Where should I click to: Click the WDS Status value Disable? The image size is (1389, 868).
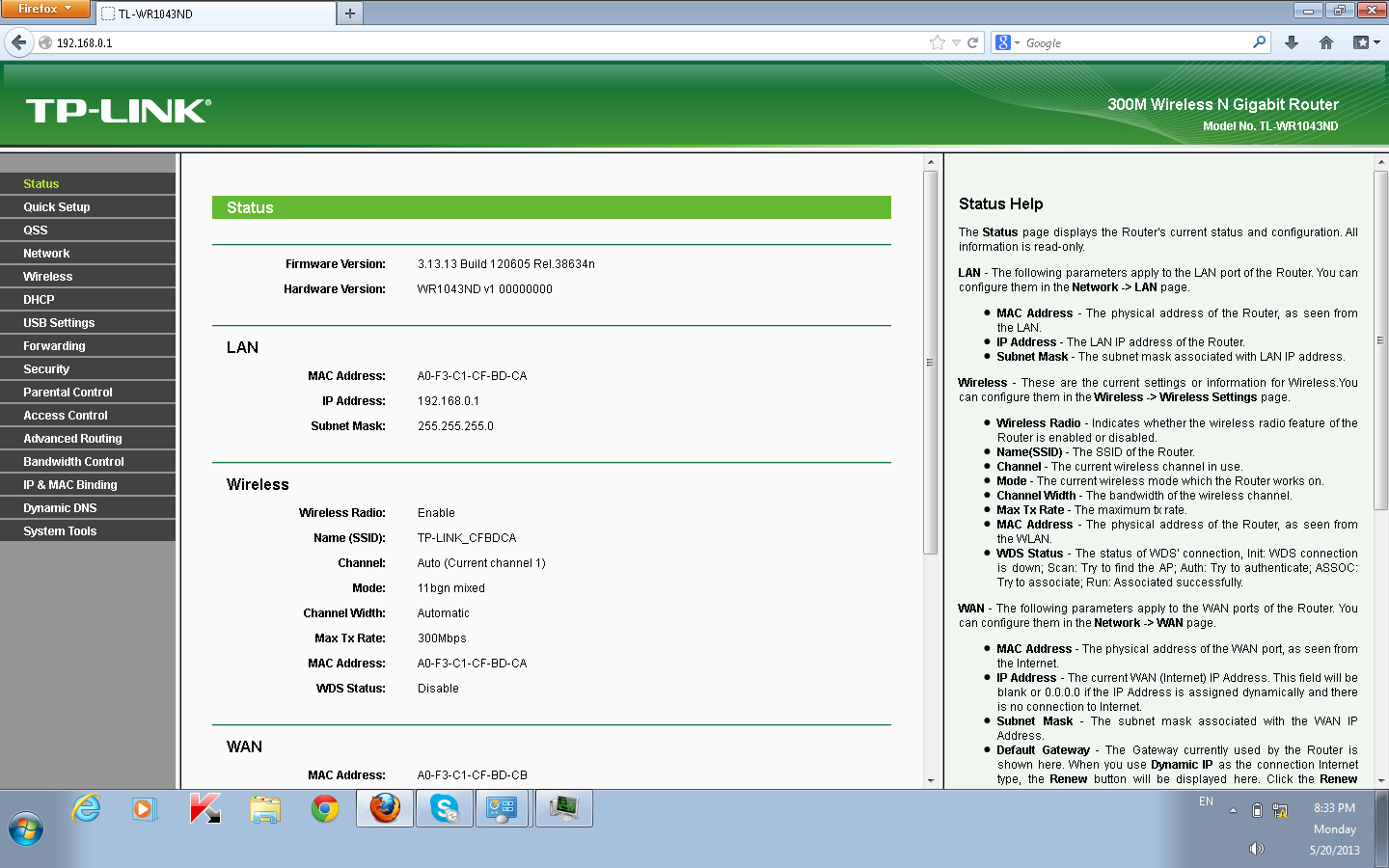[x=438, y=689]
